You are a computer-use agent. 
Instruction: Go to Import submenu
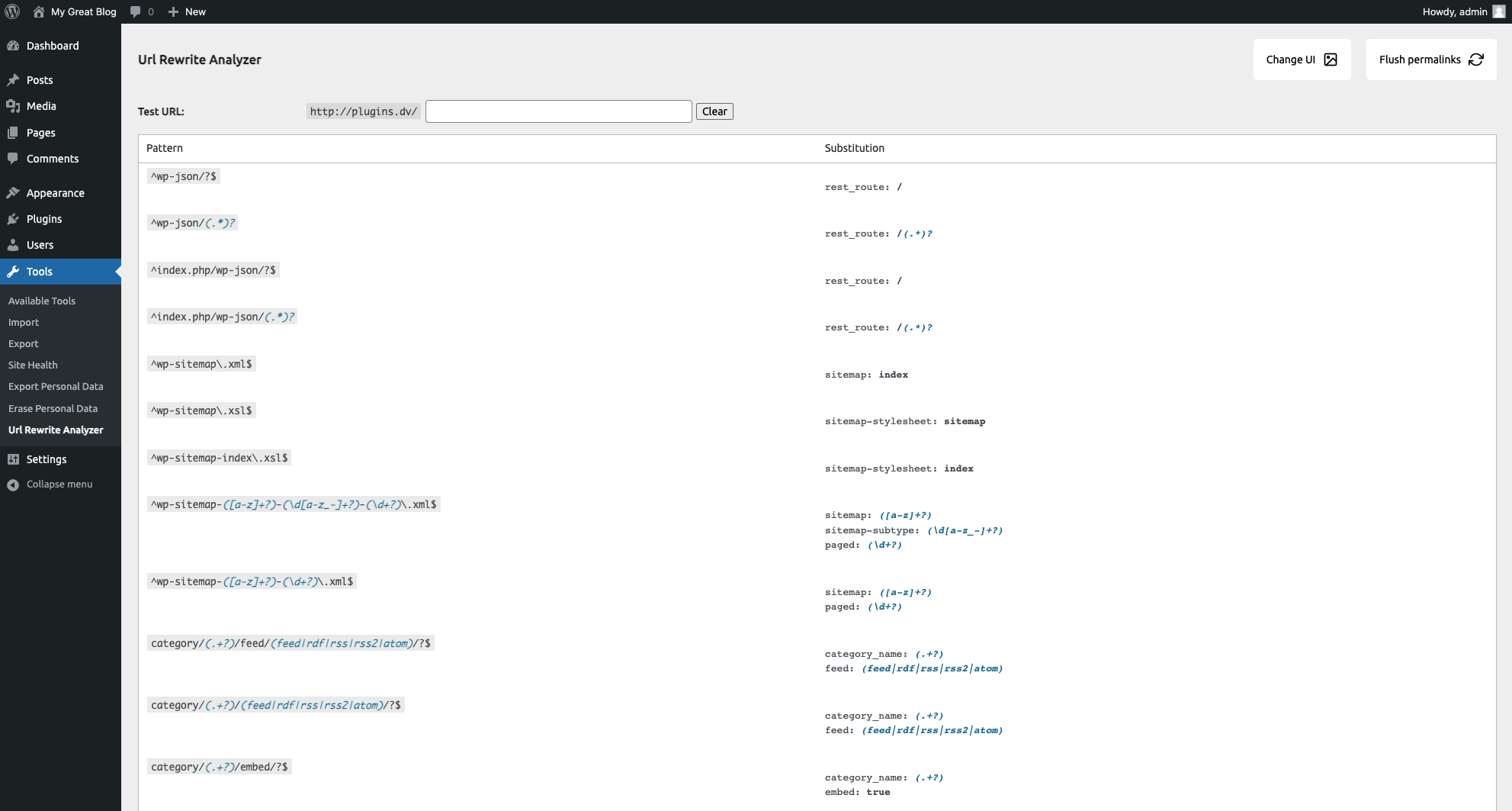coord(24,322)
